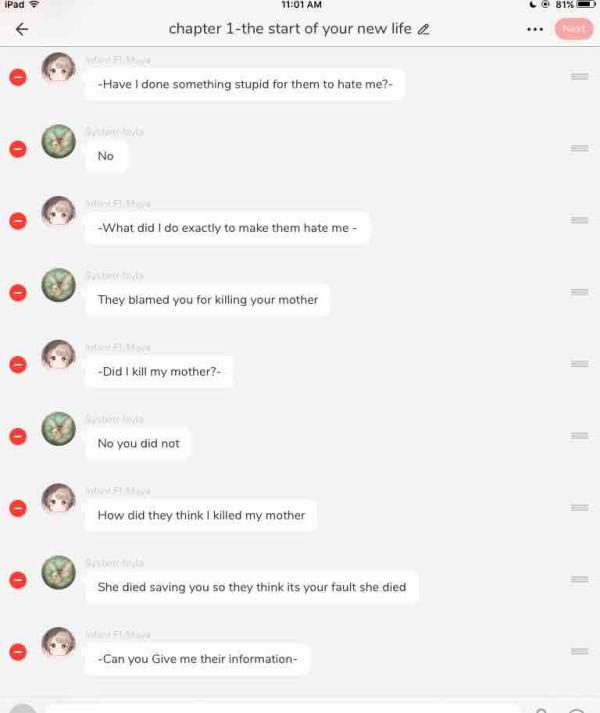
Task: Remove 'They blamed you for killing' message
Action: tap(18, 293)
